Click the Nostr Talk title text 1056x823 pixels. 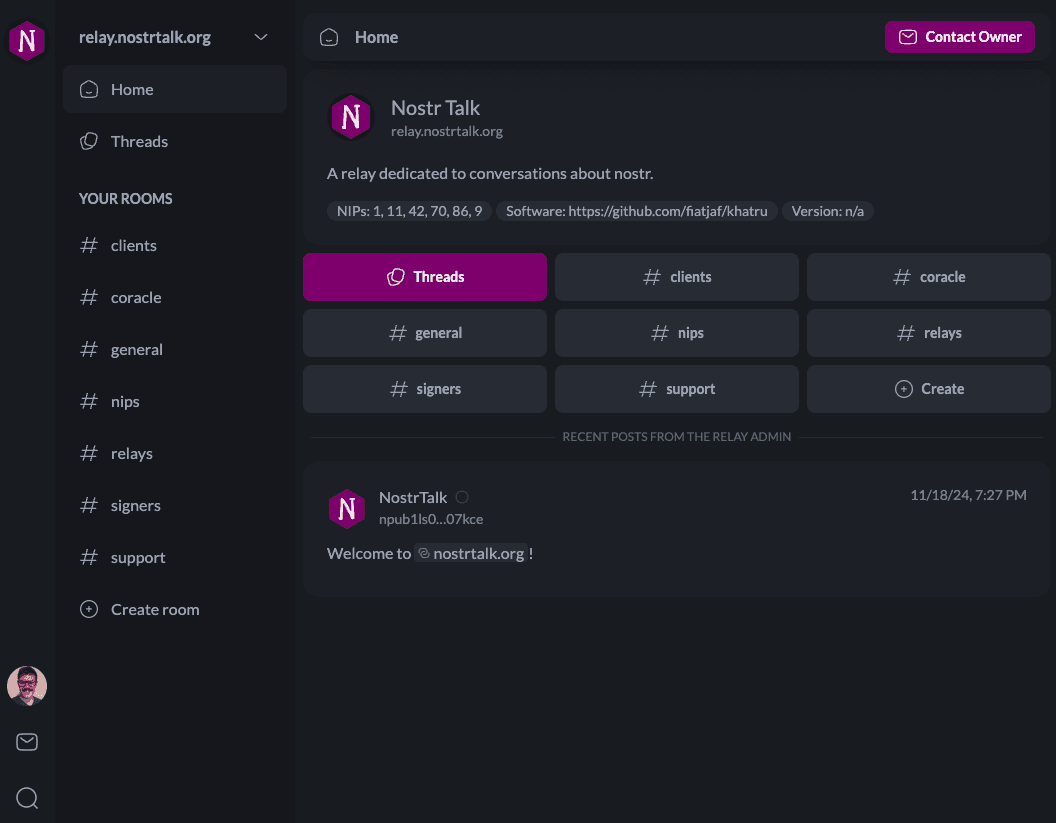tap(435, 108)
